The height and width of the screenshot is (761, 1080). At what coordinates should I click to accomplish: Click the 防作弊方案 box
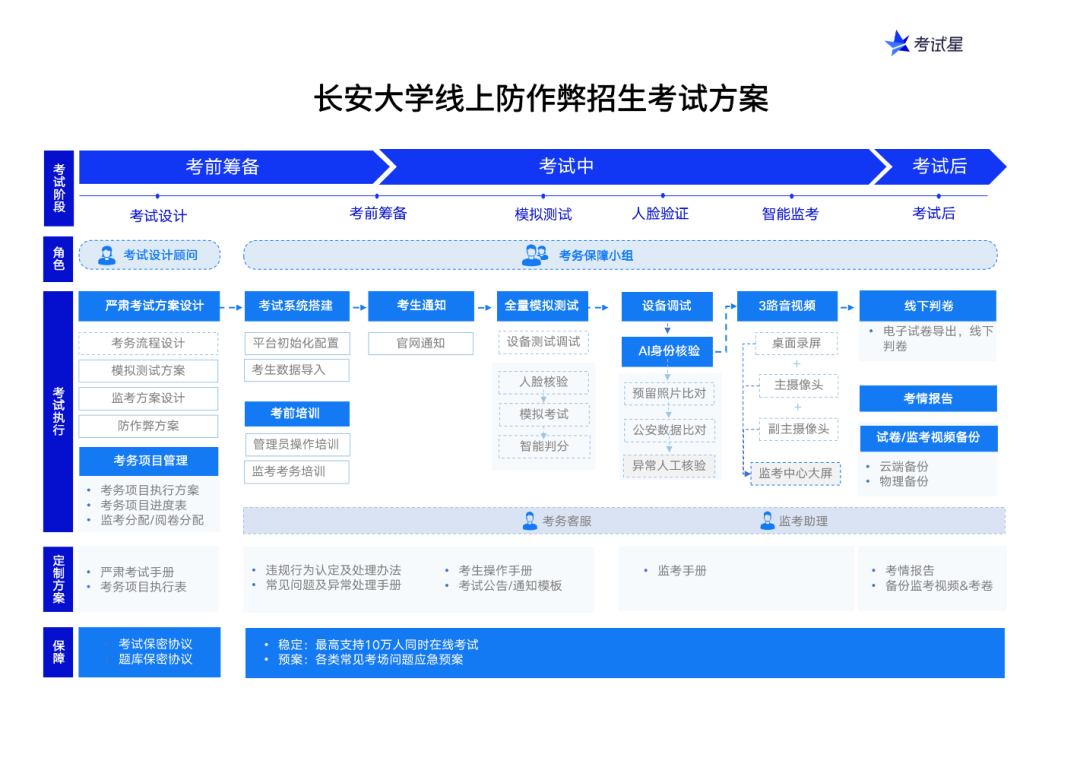[149, 426]
